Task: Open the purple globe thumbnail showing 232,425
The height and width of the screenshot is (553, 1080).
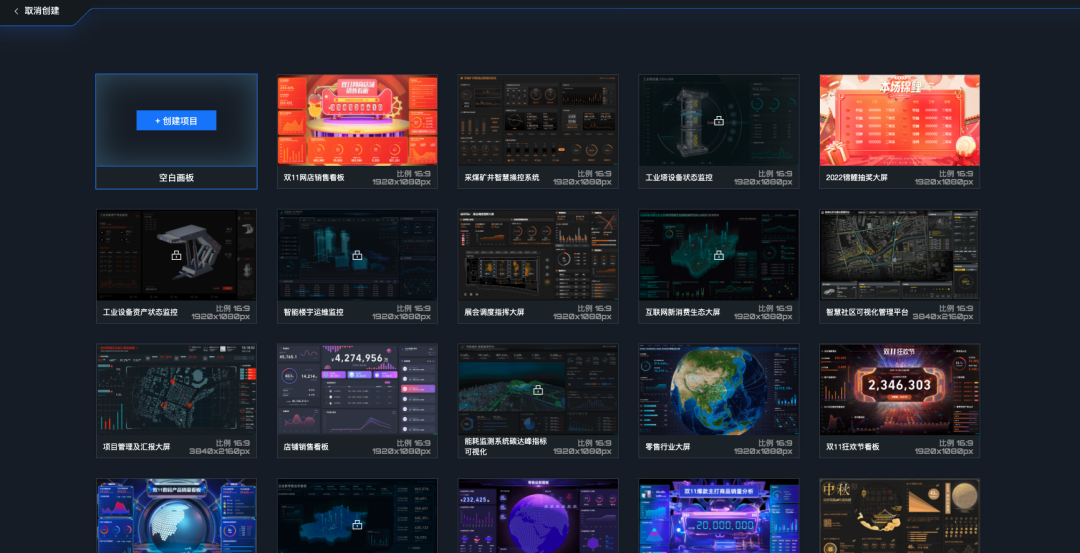Action: tap(538, 516)
